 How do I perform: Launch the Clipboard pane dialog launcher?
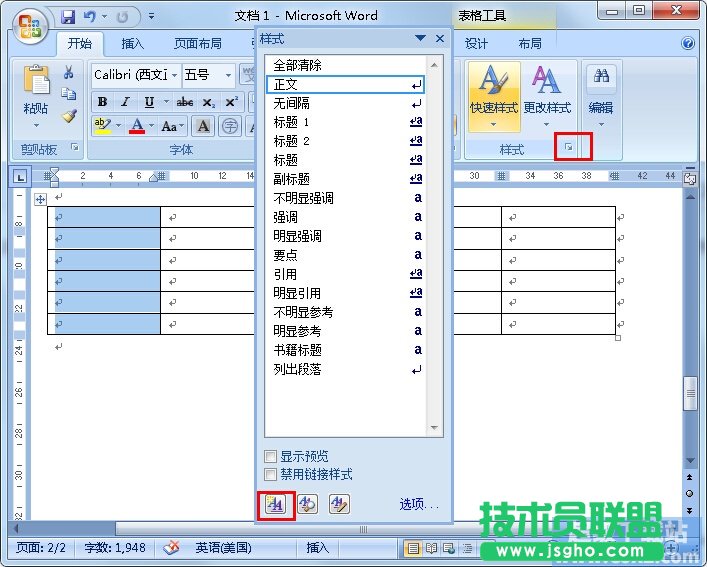[75, 147]
